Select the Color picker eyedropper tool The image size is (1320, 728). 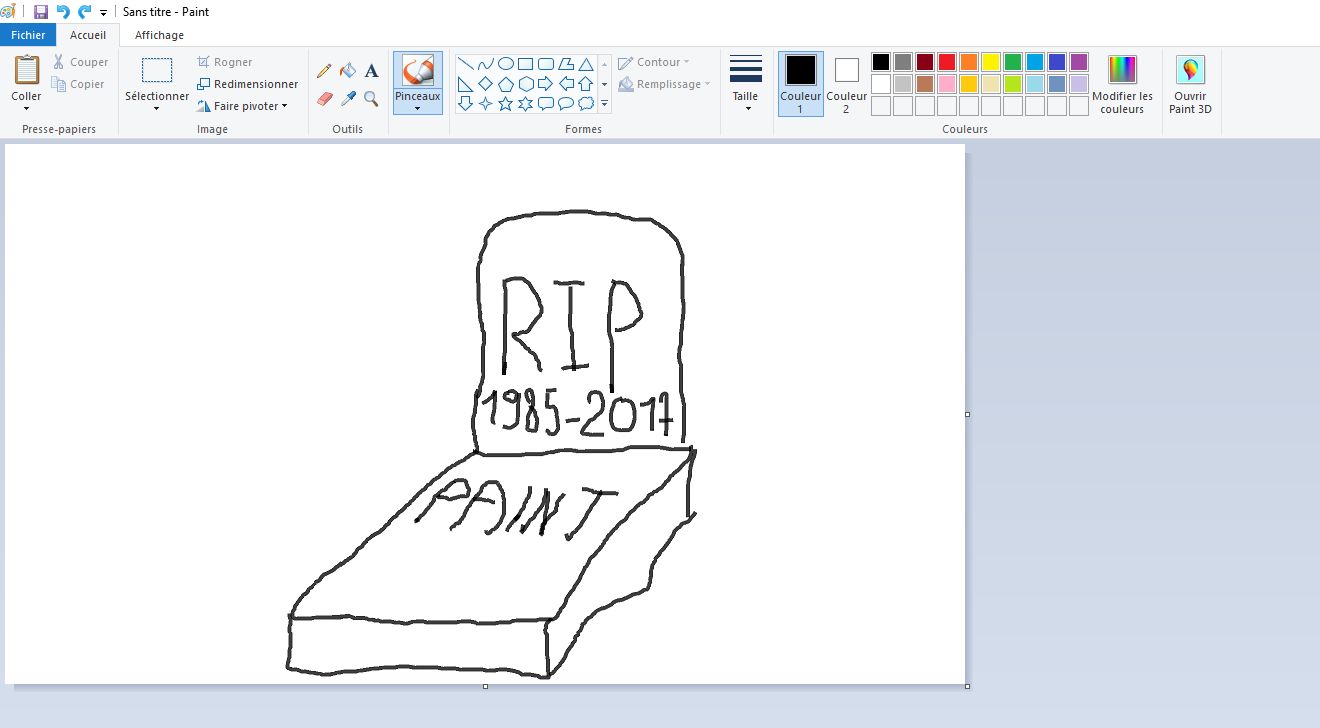pyautogui.click(x=348, y=98)
